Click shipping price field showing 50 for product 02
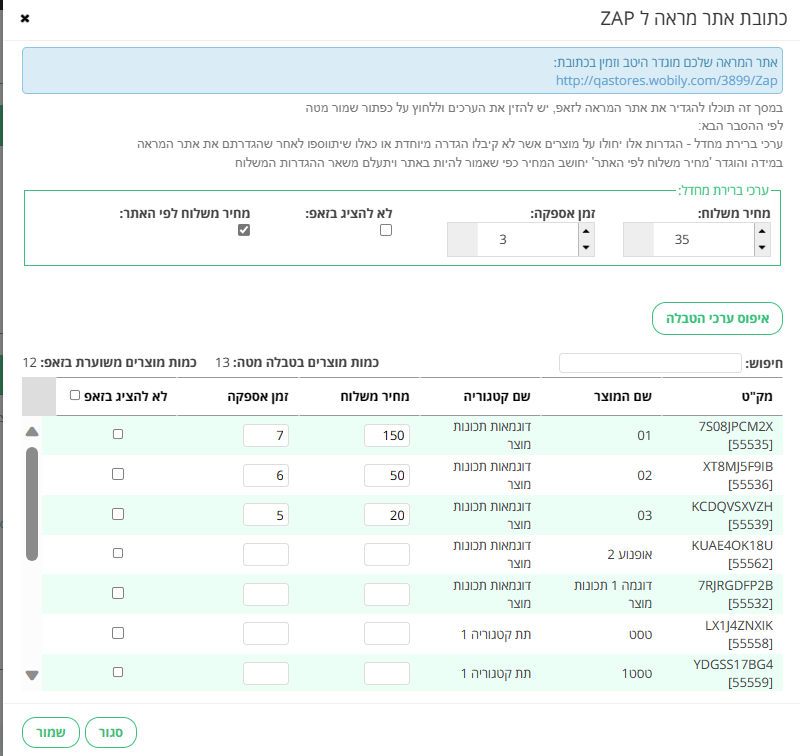This screenshot has width=800, height=756. point(387,475)
